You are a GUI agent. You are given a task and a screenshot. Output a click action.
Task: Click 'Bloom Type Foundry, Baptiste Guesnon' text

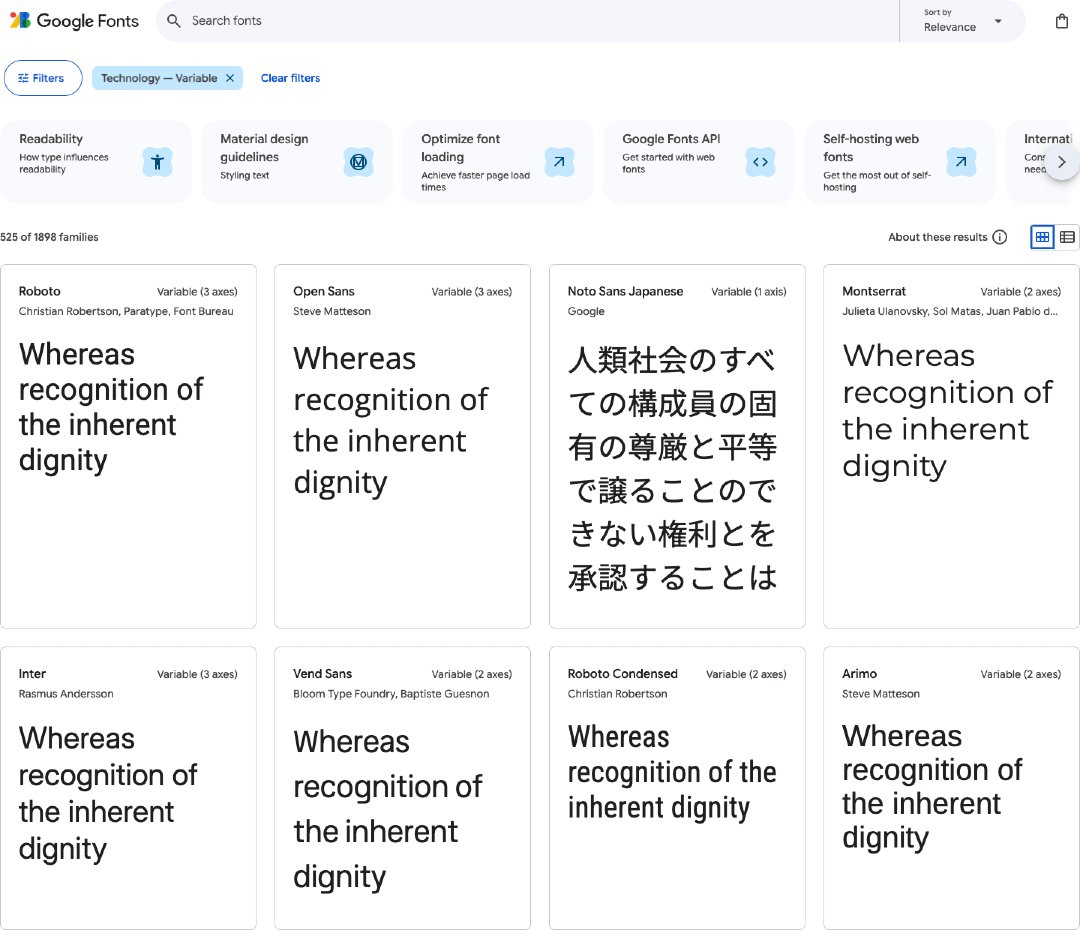tap(391, 694)
